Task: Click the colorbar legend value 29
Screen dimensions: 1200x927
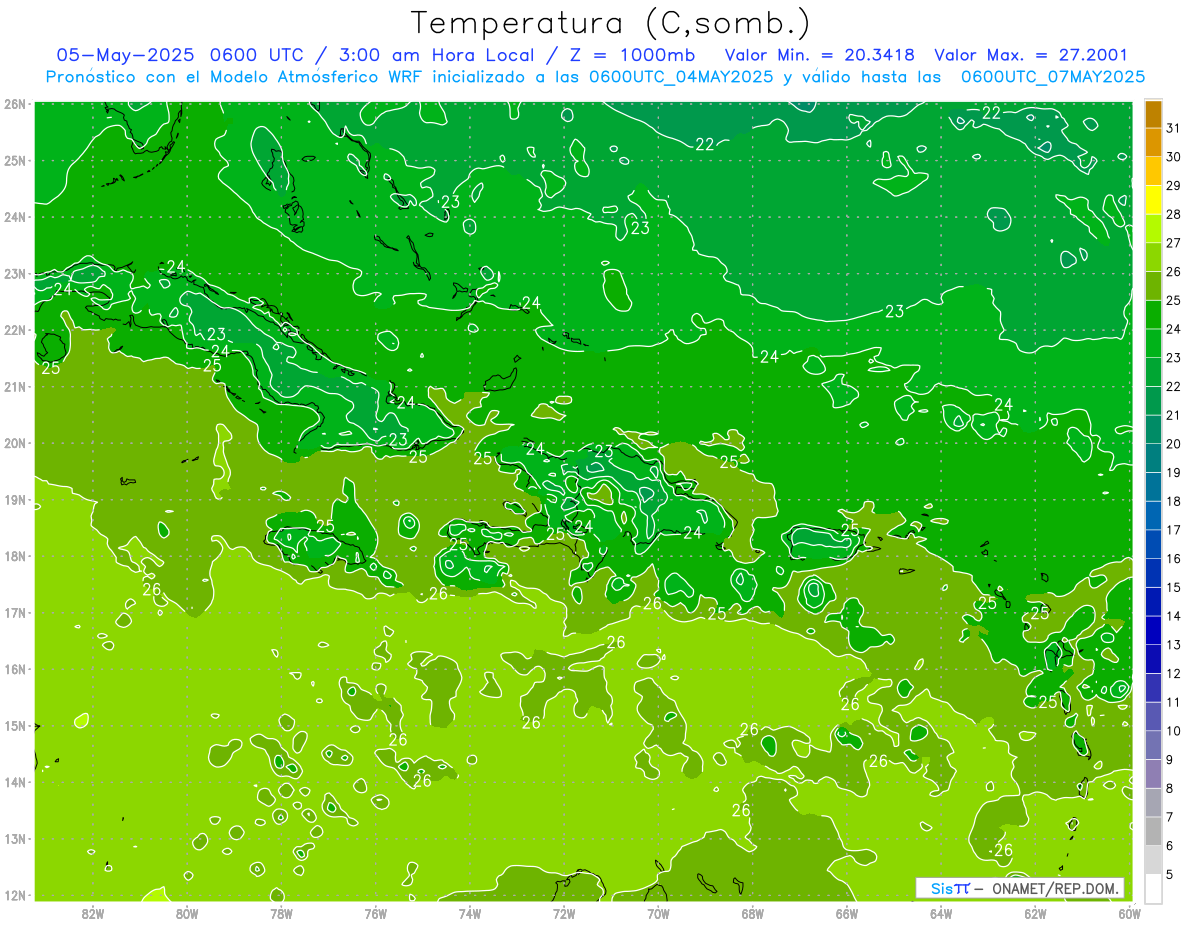Action: click(1173, 186)
